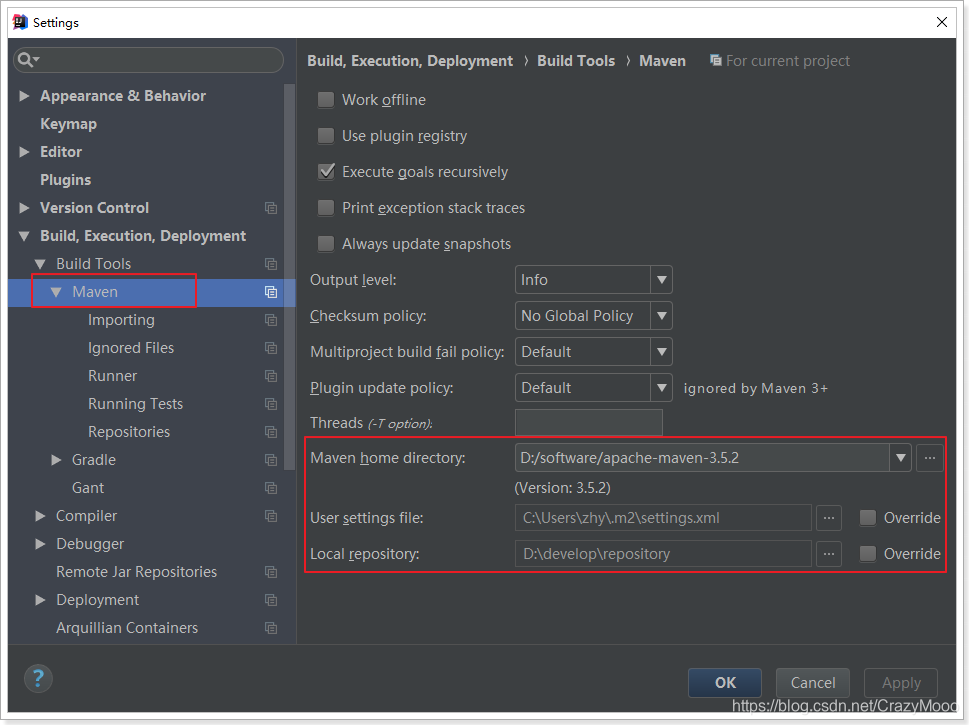Expand the Compiler tree node
The width and height of the screenshot is (969, 725).
(x=40, y=516)
